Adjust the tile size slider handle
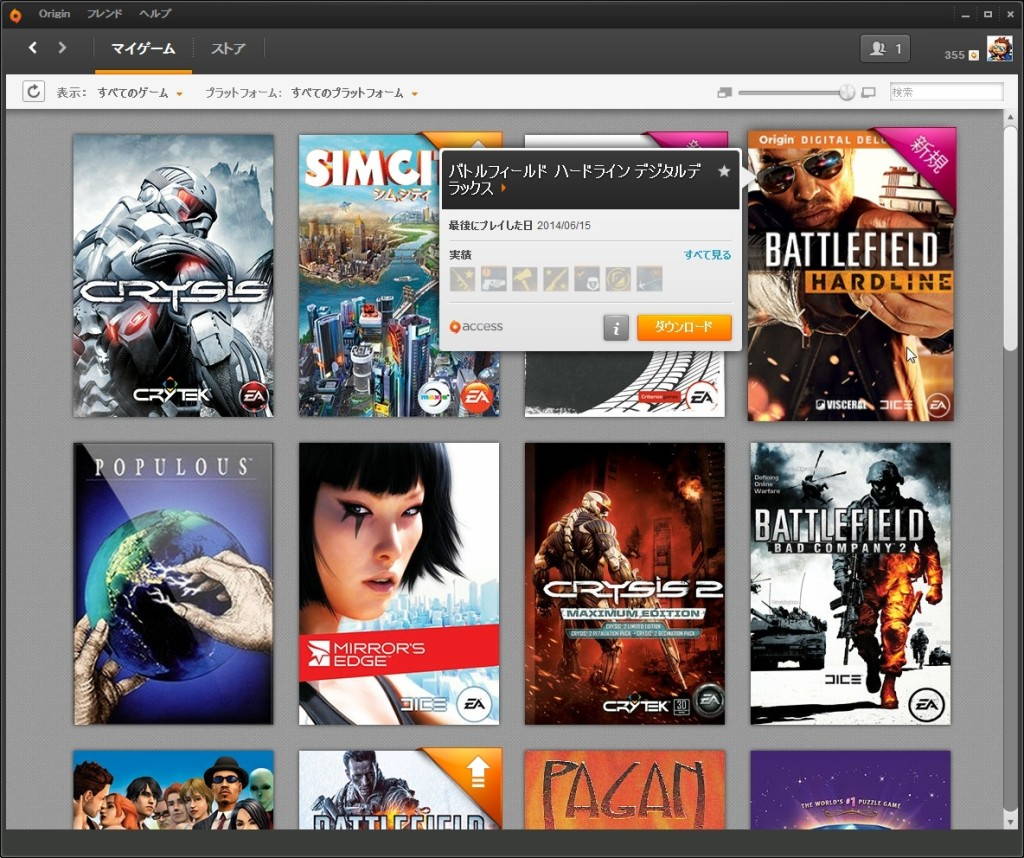This screenshot has width=1024, height=858. pyautogui.click(x=846, y=92)
